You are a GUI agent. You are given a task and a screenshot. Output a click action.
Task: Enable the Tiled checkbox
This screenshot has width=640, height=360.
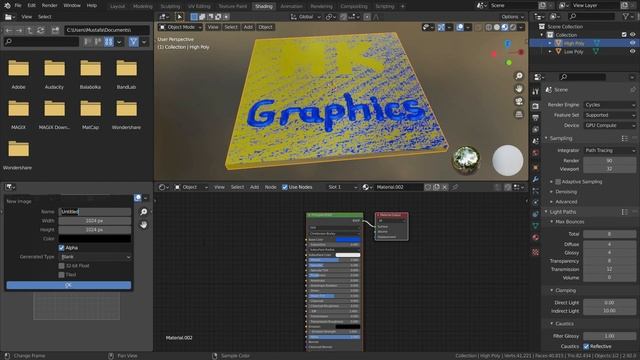click(x=62, y=275)
